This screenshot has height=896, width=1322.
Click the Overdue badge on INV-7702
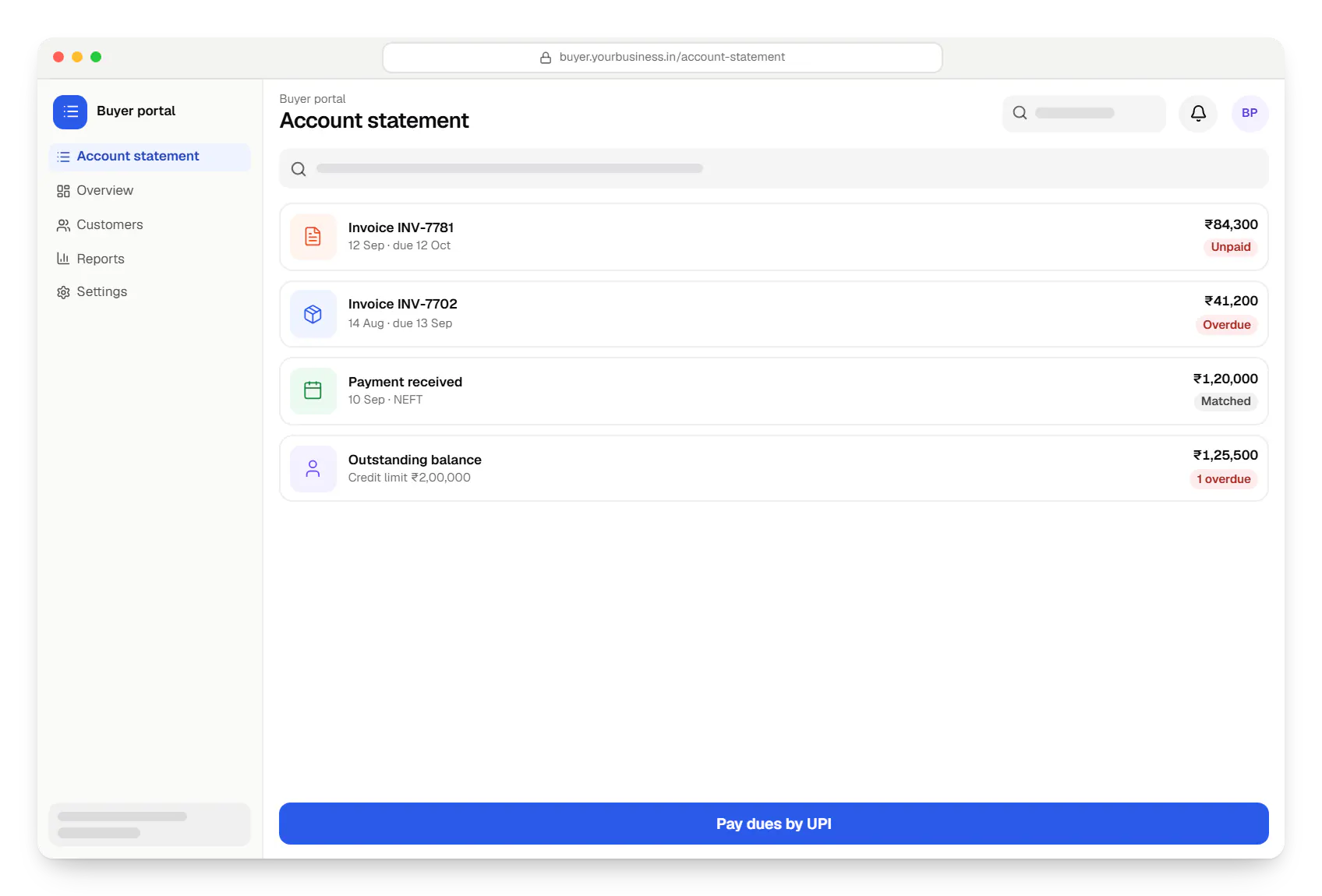tap(1226, 325)
